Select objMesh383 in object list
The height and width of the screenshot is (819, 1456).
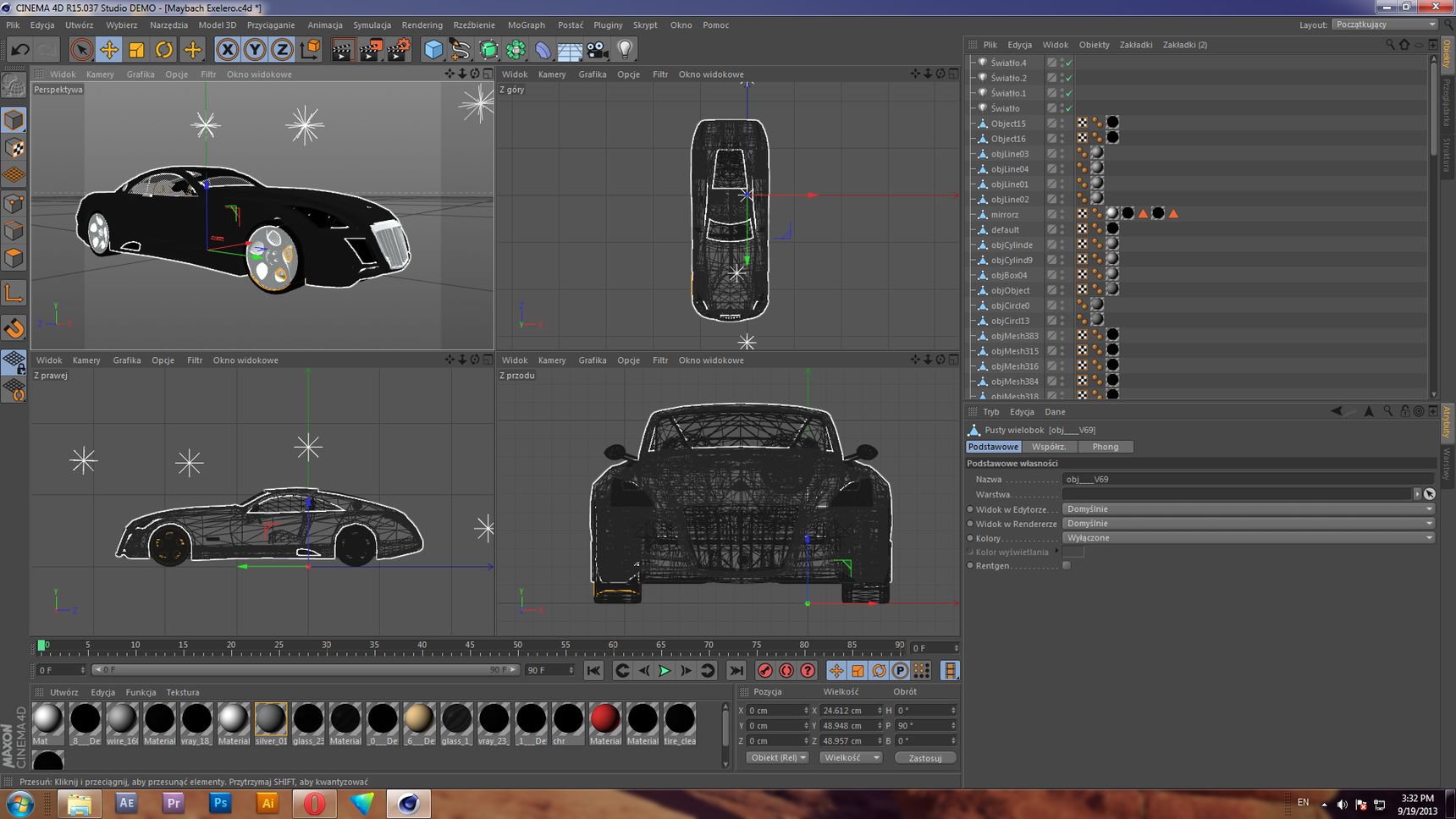tap(1014, 336)
